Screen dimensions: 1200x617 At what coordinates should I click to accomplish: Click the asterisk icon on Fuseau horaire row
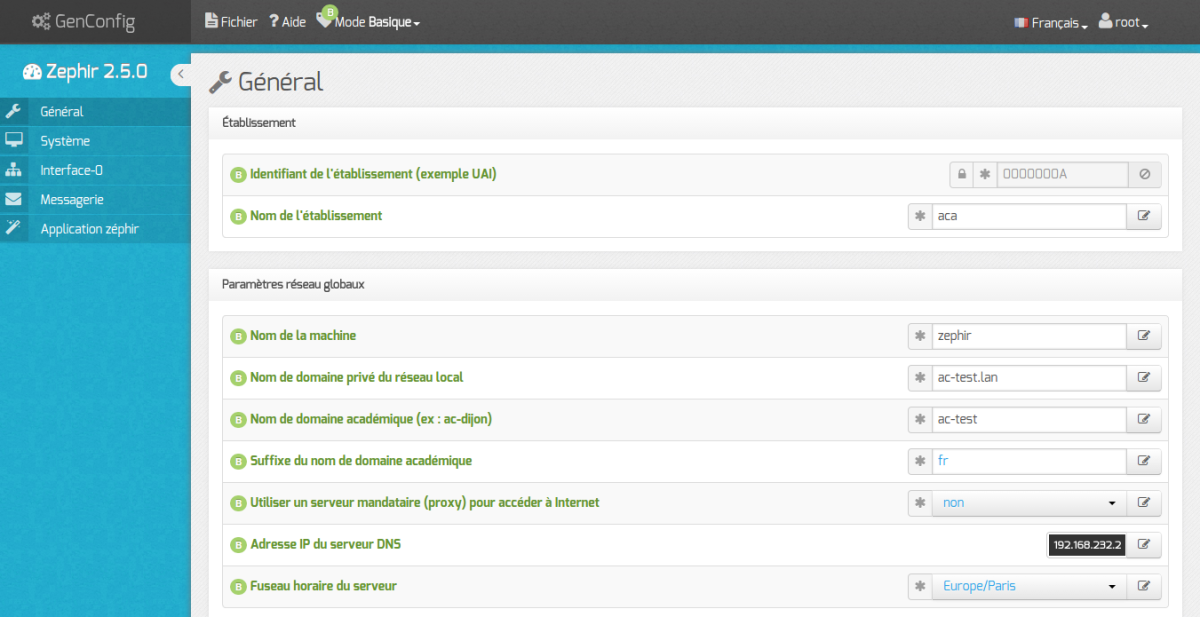920,586
